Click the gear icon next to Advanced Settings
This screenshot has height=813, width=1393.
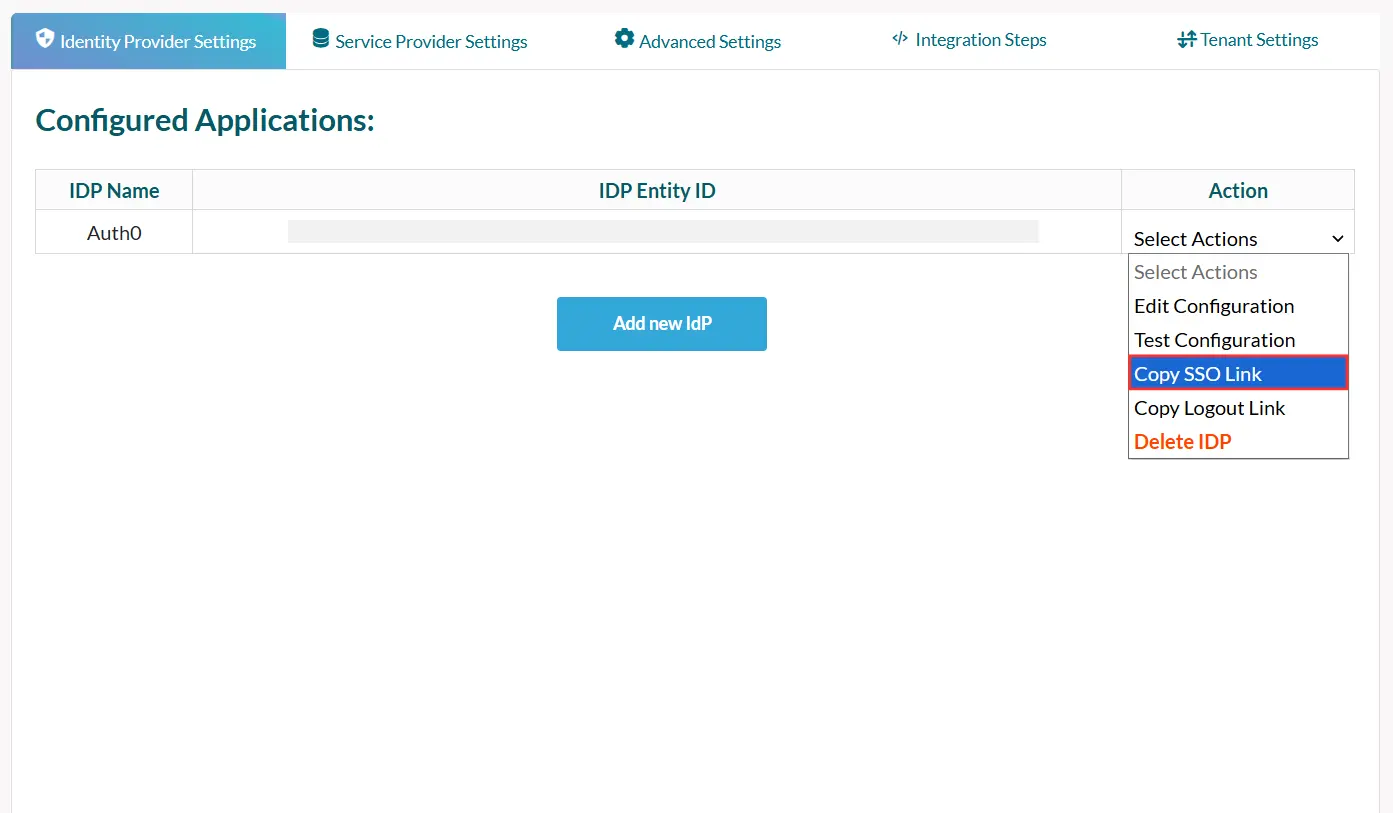624,39
